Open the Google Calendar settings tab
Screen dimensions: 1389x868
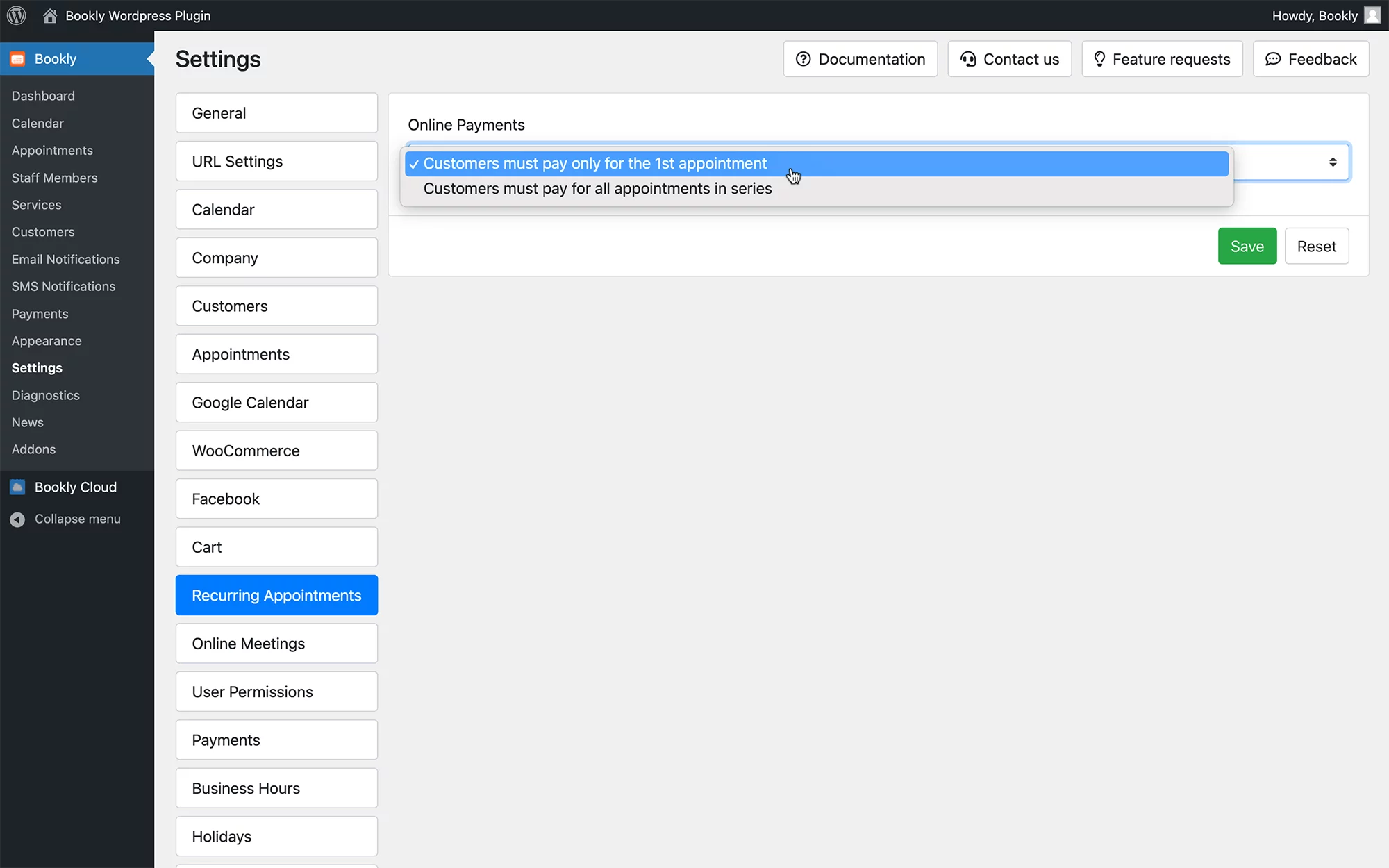276,403
